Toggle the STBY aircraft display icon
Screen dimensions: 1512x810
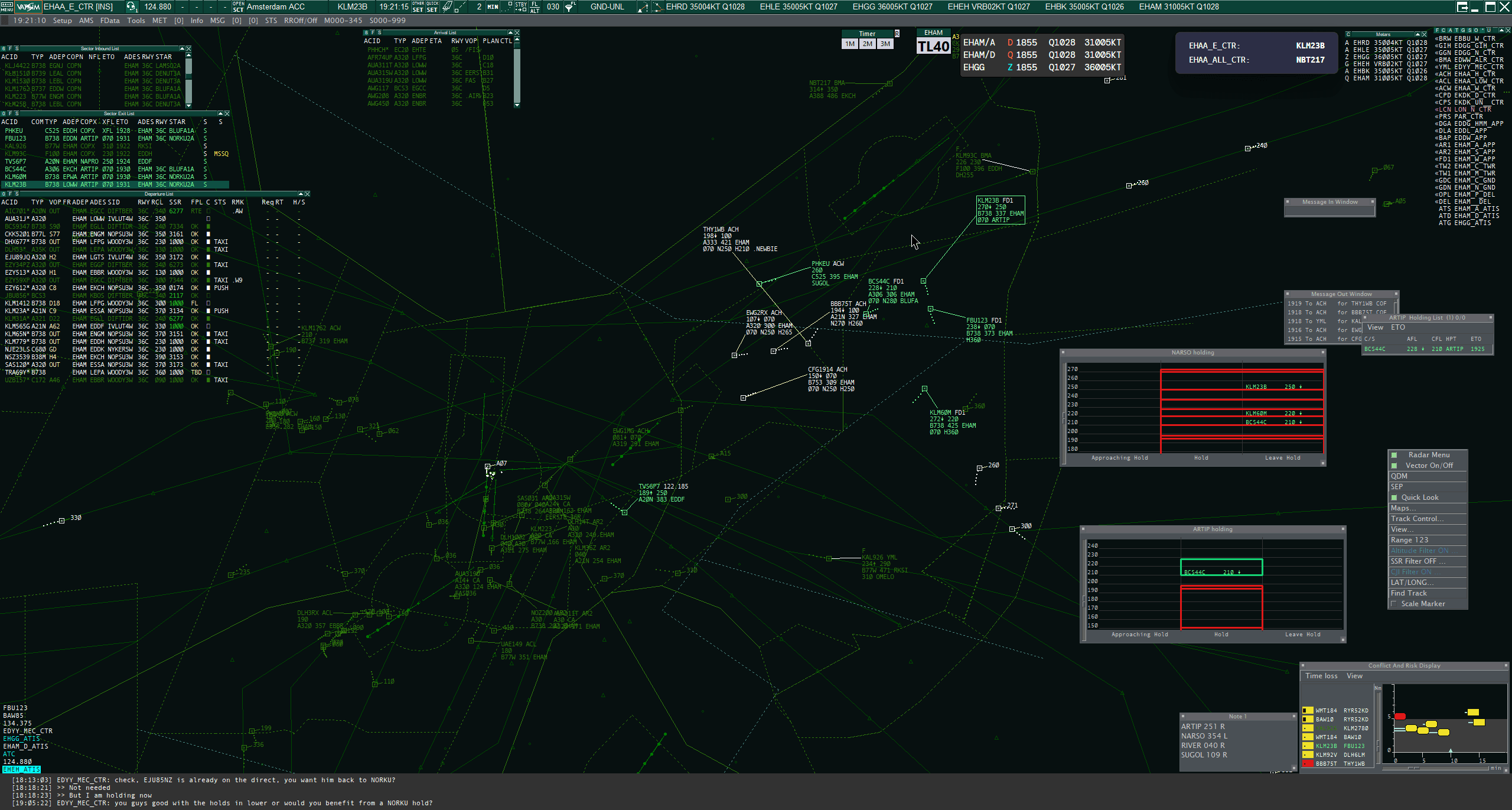(521, 6)
